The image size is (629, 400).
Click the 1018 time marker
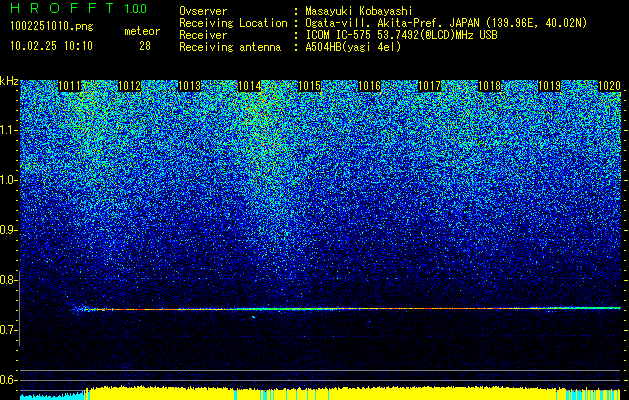[490, 86]
